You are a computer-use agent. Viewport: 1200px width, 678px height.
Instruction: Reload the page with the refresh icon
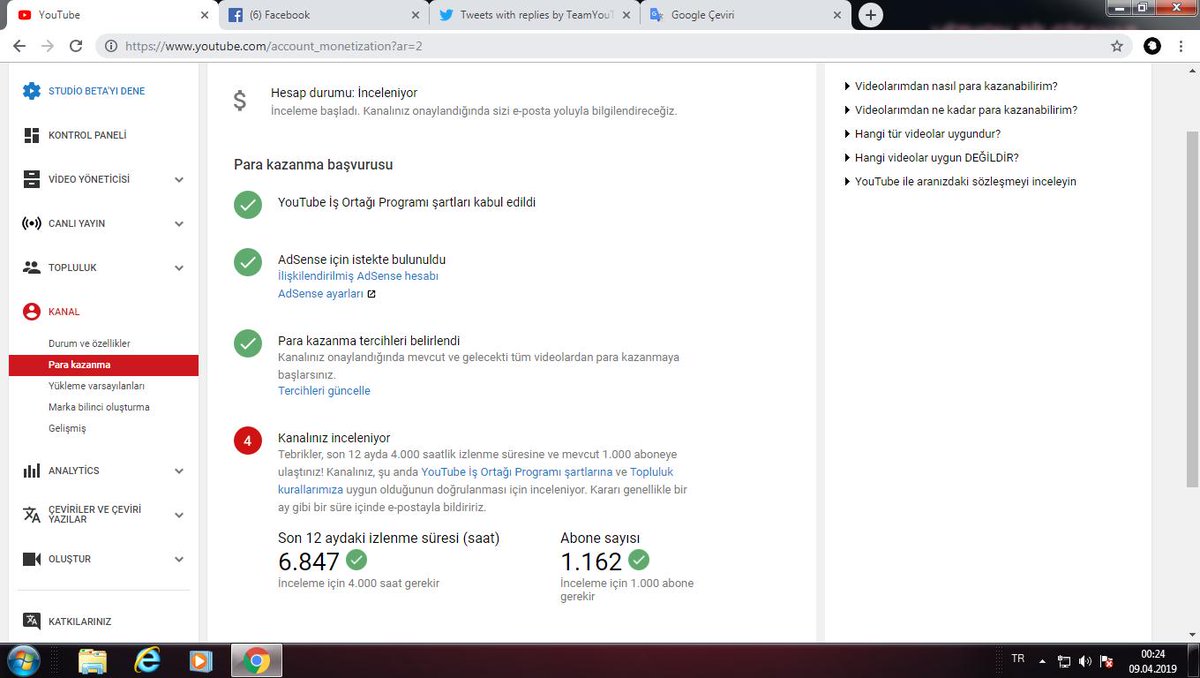point(76,46)
